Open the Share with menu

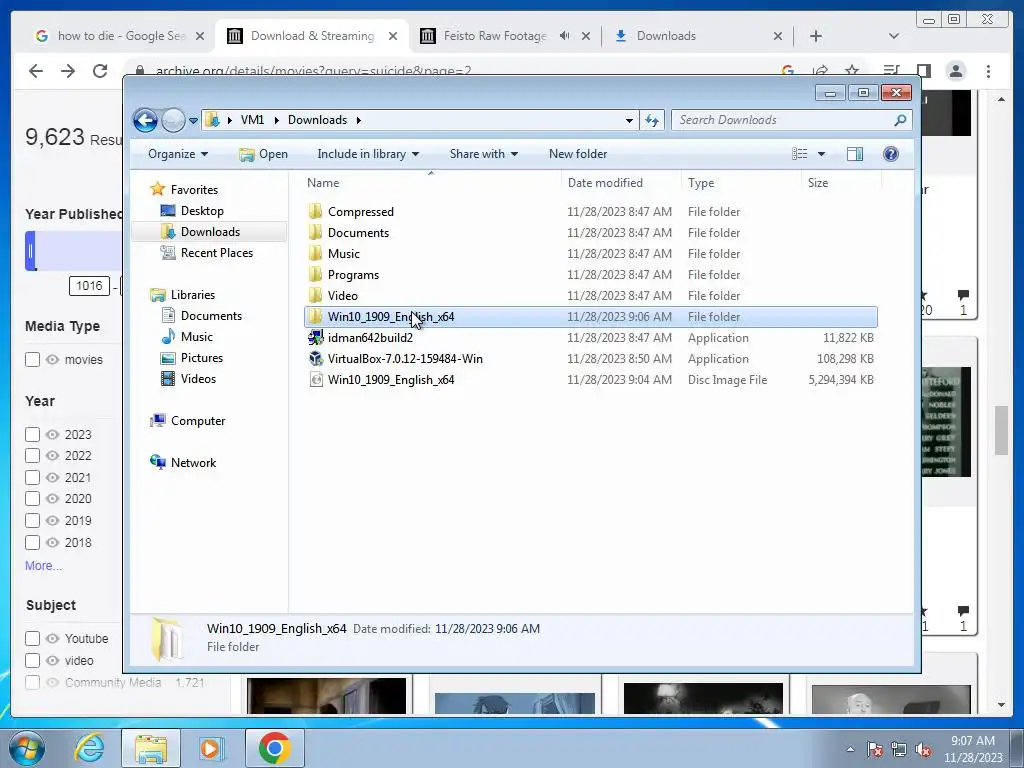[x=483, y=154]
